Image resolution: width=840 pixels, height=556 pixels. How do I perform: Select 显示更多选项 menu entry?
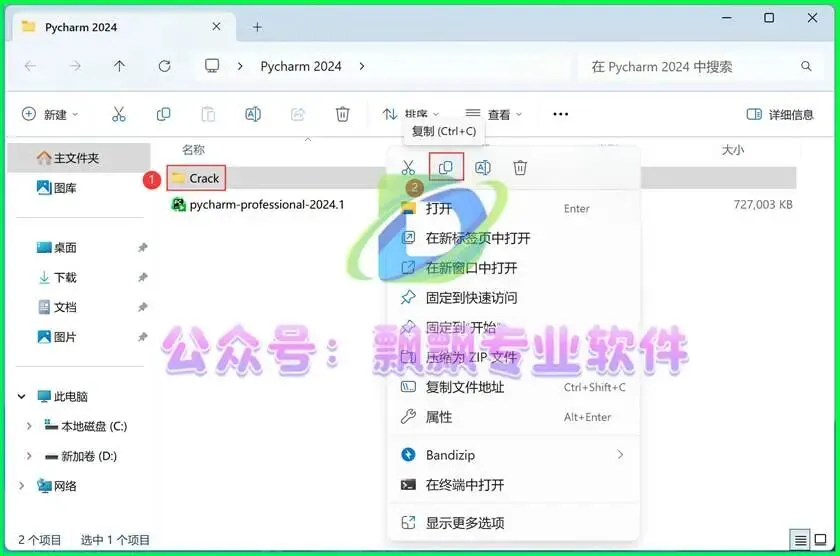tap(513, 523)
